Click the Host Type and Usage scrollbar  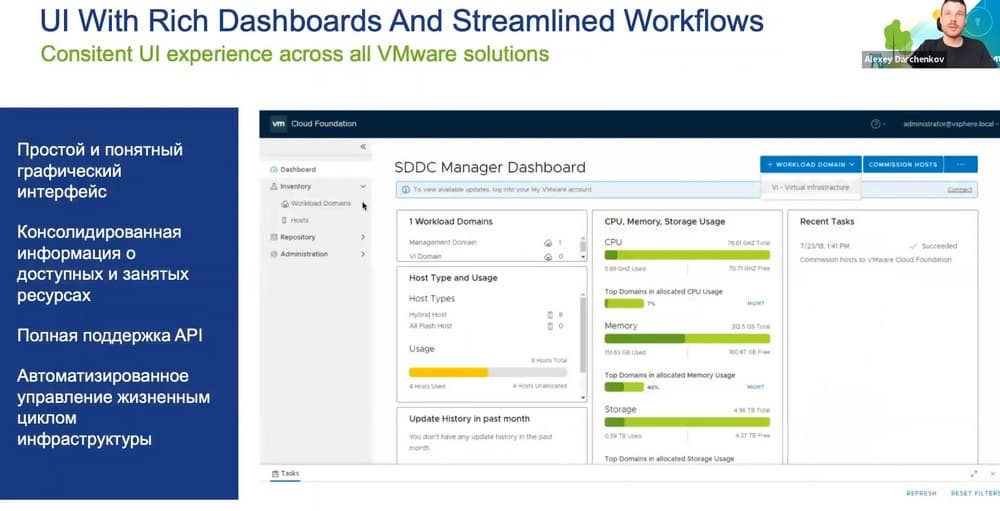[x=583, y=345]
